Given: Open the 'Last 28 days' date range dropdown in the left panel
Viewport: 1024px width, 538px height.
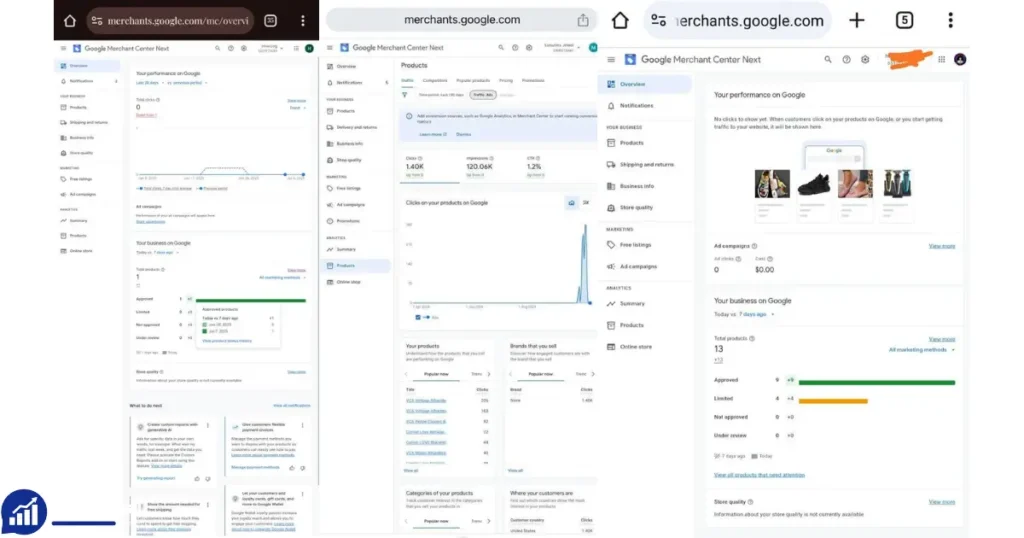Looking at the screenshot, I should (x=149, y=83).
